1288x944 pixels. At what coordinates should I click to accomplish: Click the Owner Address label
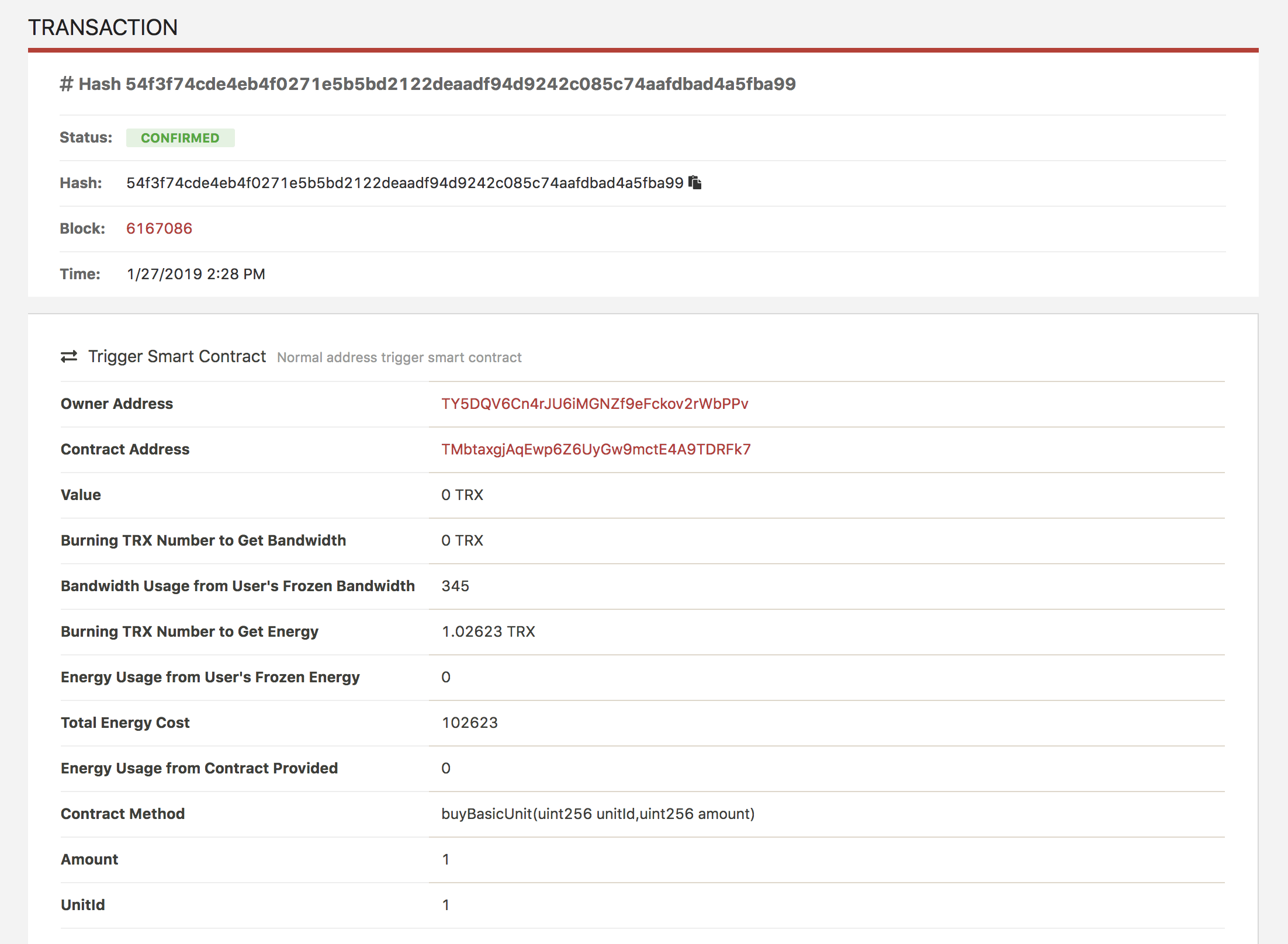click(117, 404)
